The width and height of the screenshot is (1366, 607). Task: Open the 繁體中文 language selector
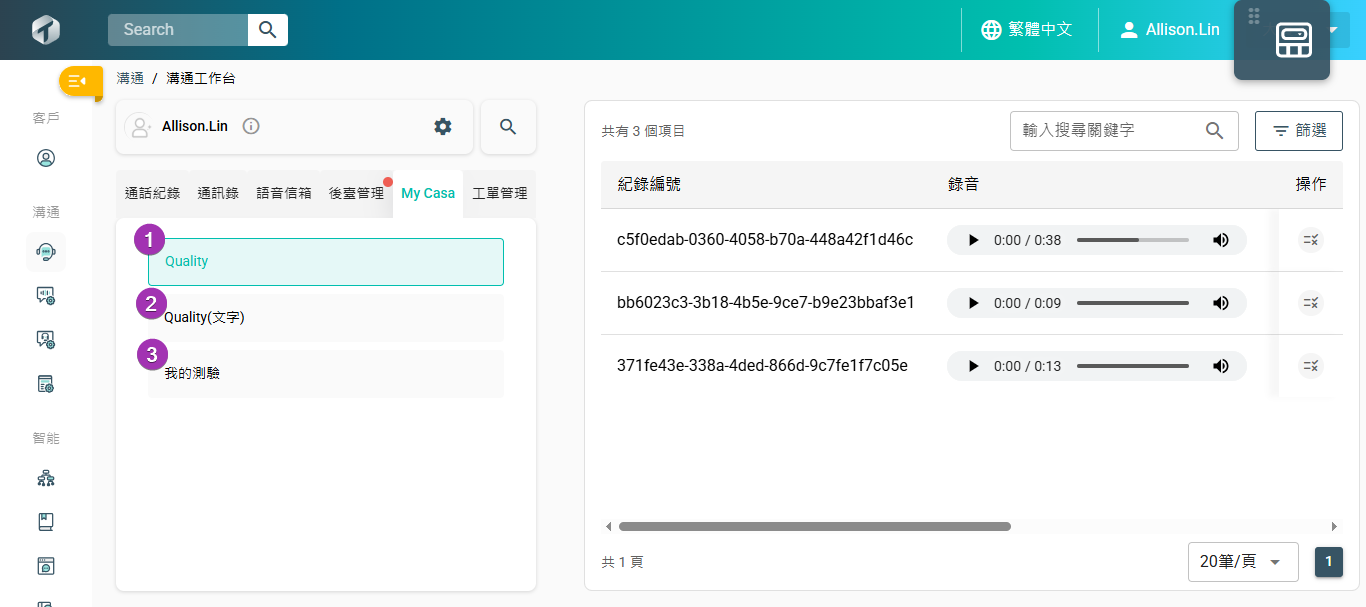(1027, 30)
